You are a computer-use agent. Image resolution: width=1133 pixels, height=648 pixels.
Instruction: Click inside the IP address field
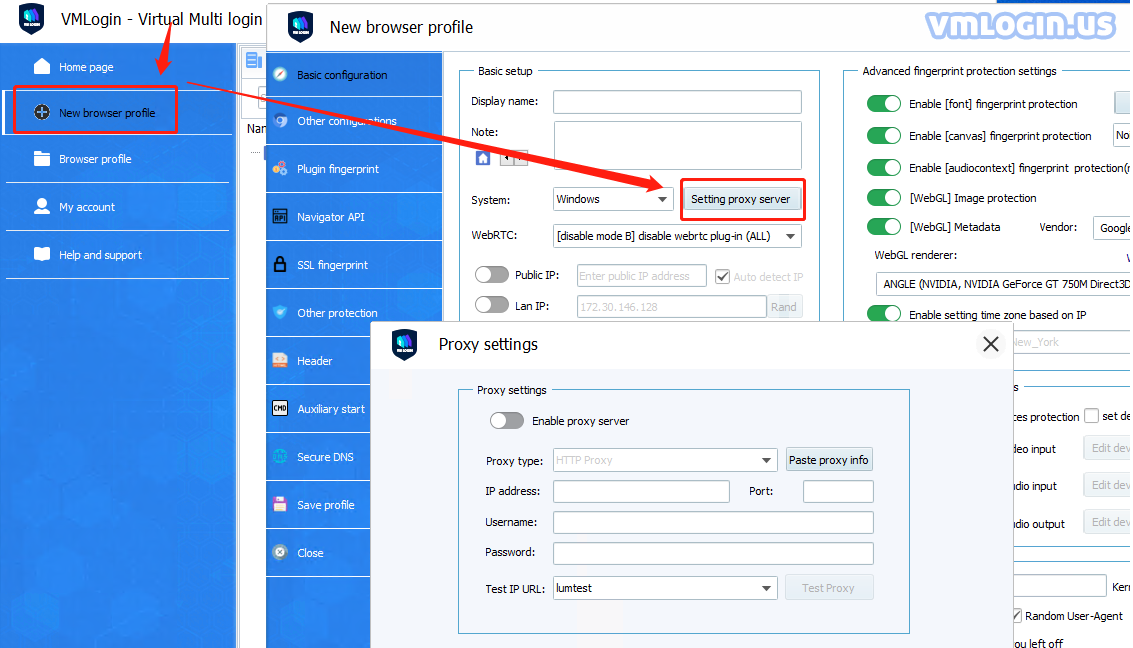point(640,490)
